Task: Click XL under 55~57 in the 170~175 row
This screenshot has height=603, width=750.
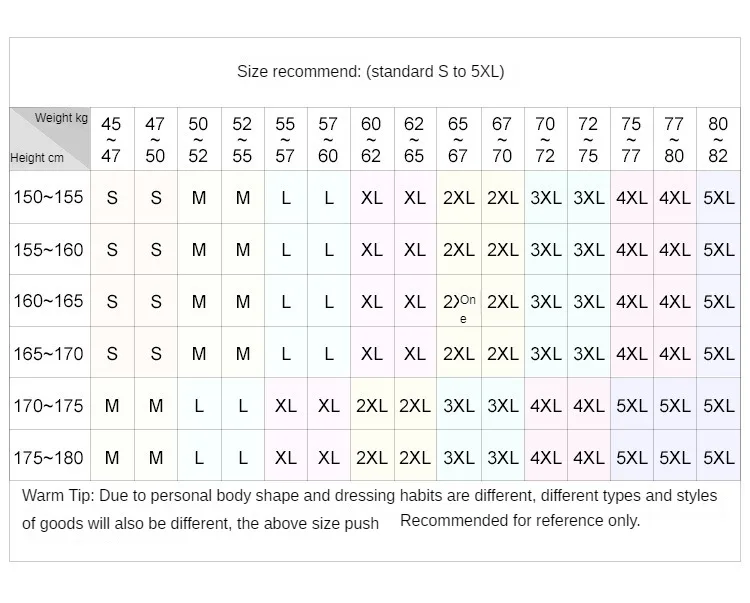Action: (x=286, y=406)
